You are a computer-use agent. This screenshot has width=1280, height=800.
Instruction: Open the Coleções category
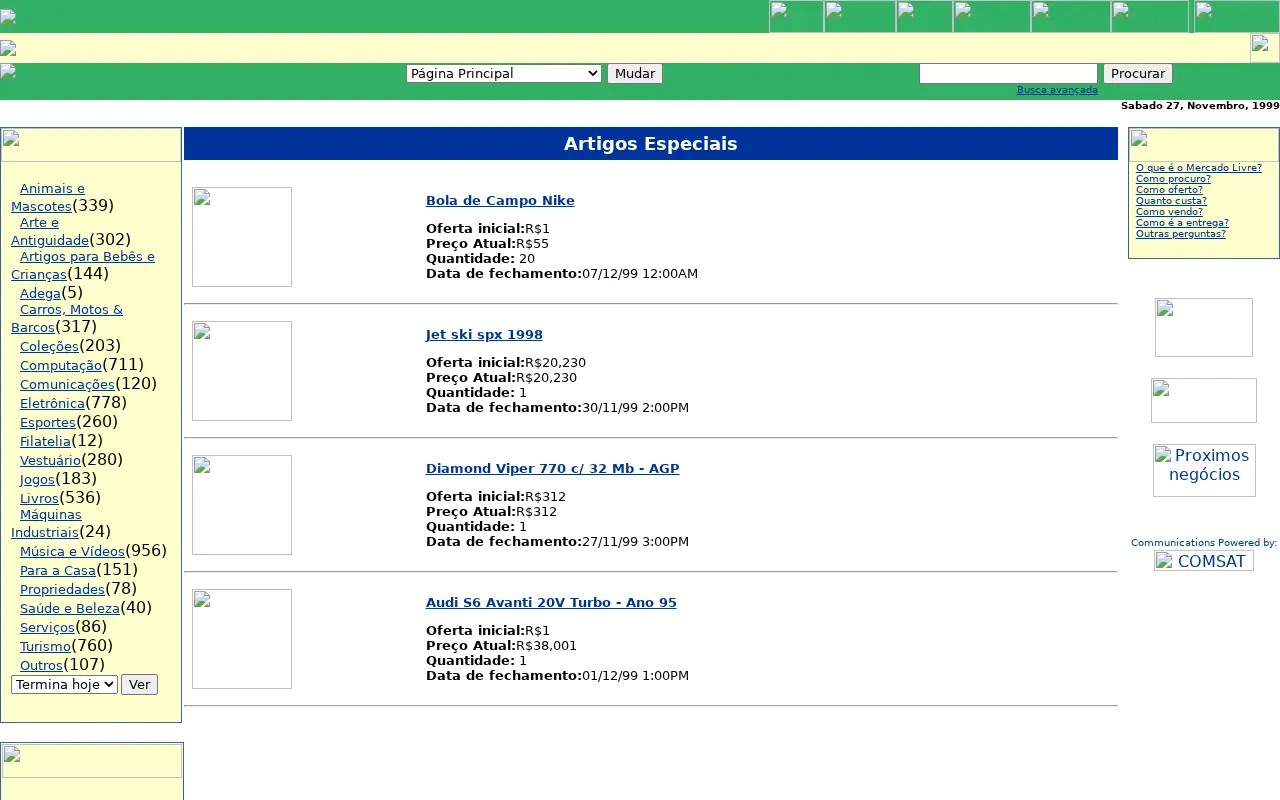pos(49,346)
